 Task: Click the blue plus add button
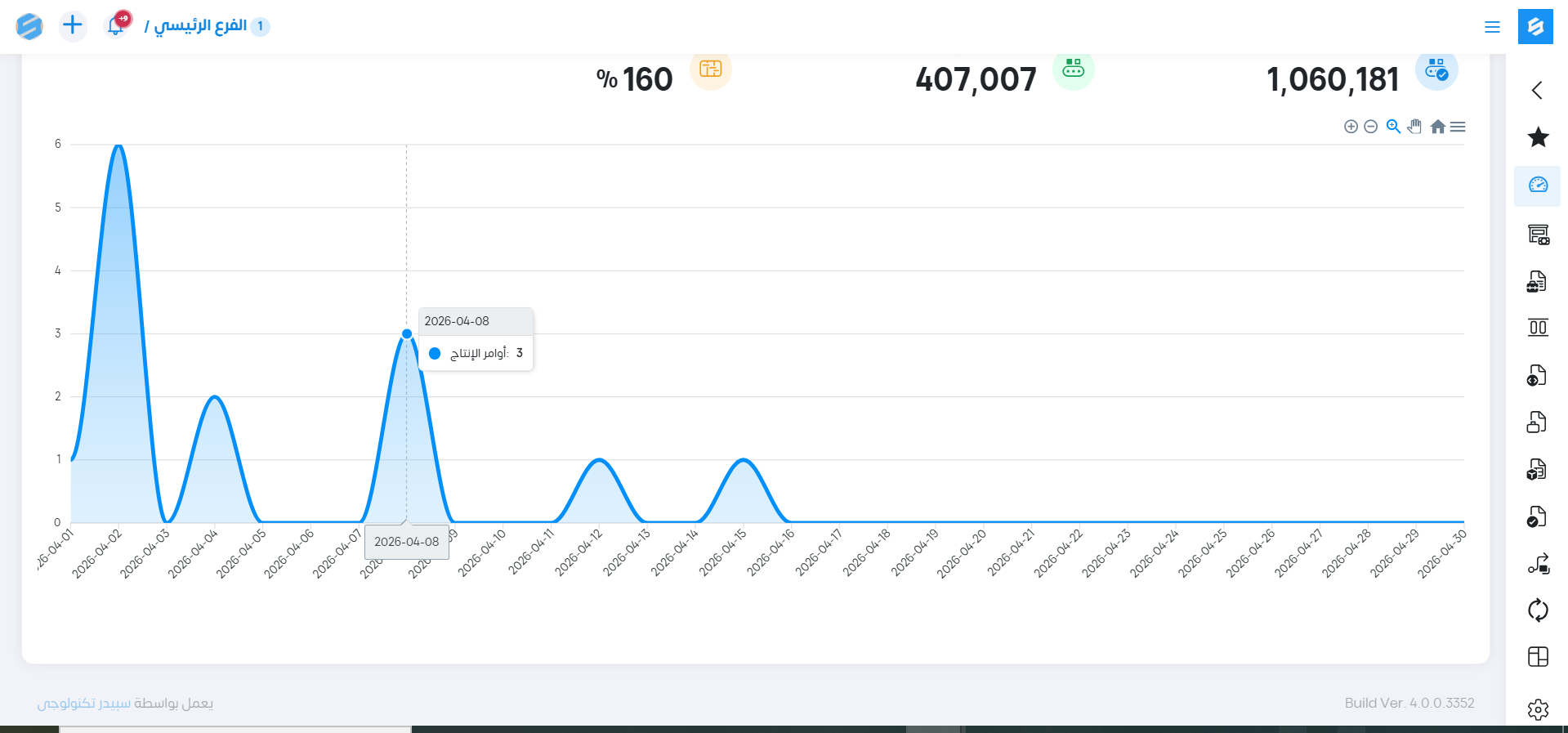point(73,26)
